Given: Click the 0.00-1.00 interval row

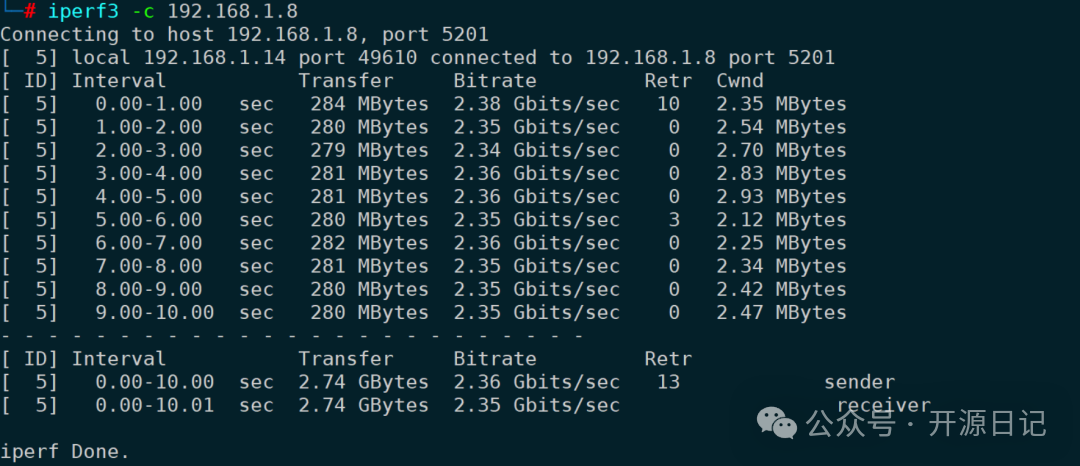Looking at the screenshot, I should [x=149, y=104].
